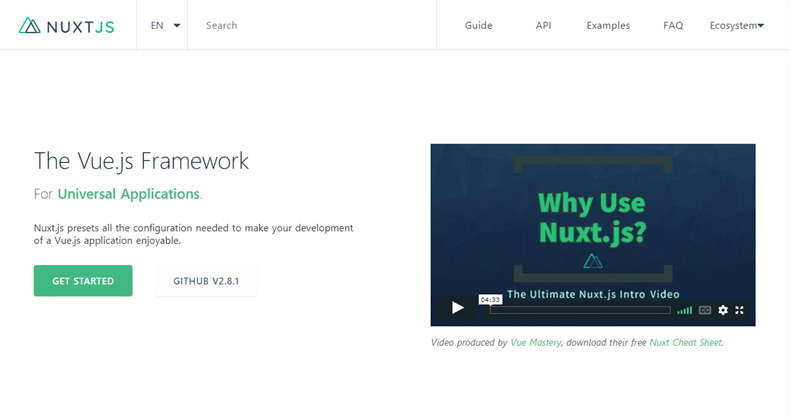Open the Examples page
This screenshot has height=417, width=790.
608,26
